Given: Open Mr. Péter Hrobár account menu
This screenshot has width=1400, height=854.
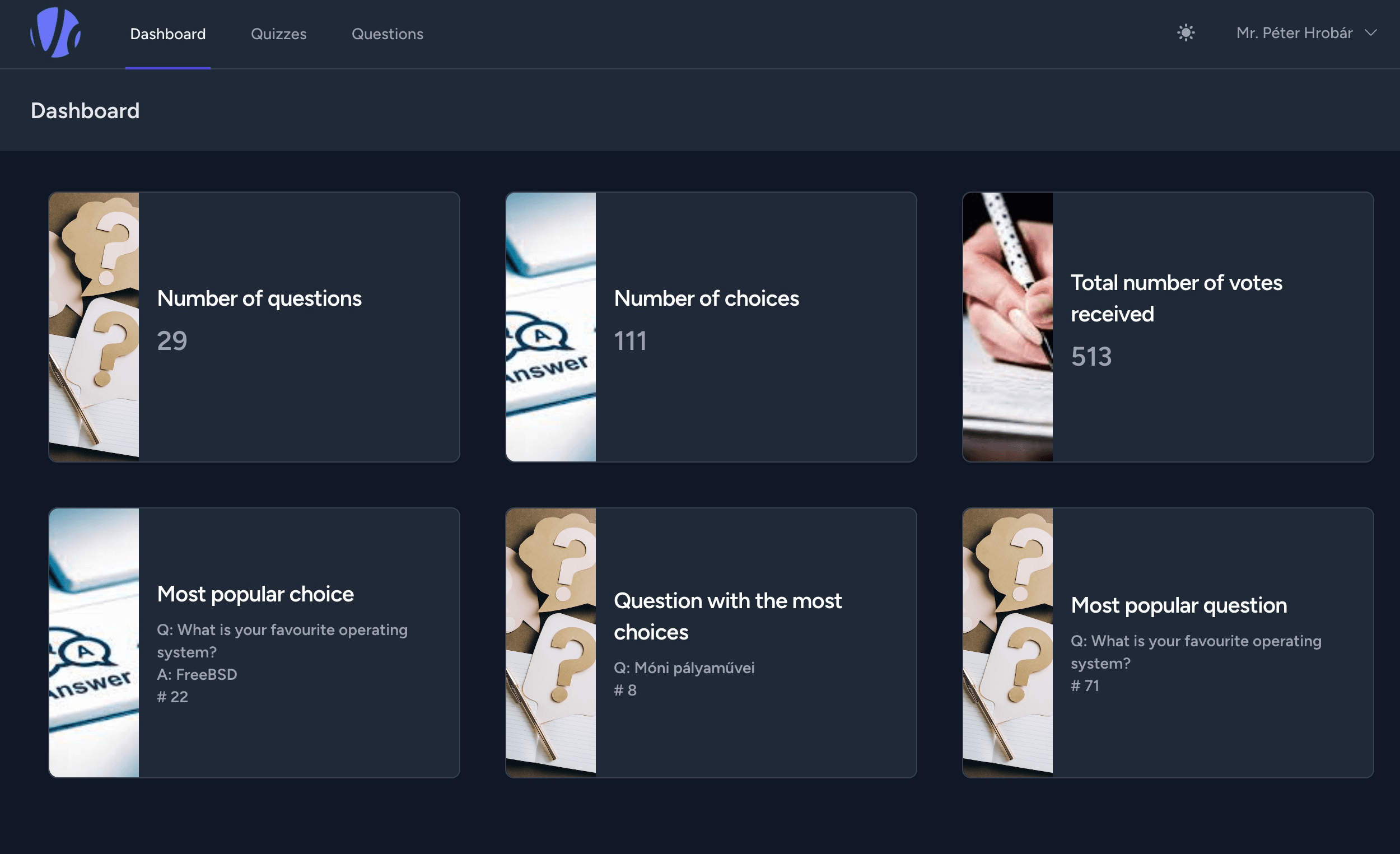Looking at the screenshot, I should [1294, 33].
